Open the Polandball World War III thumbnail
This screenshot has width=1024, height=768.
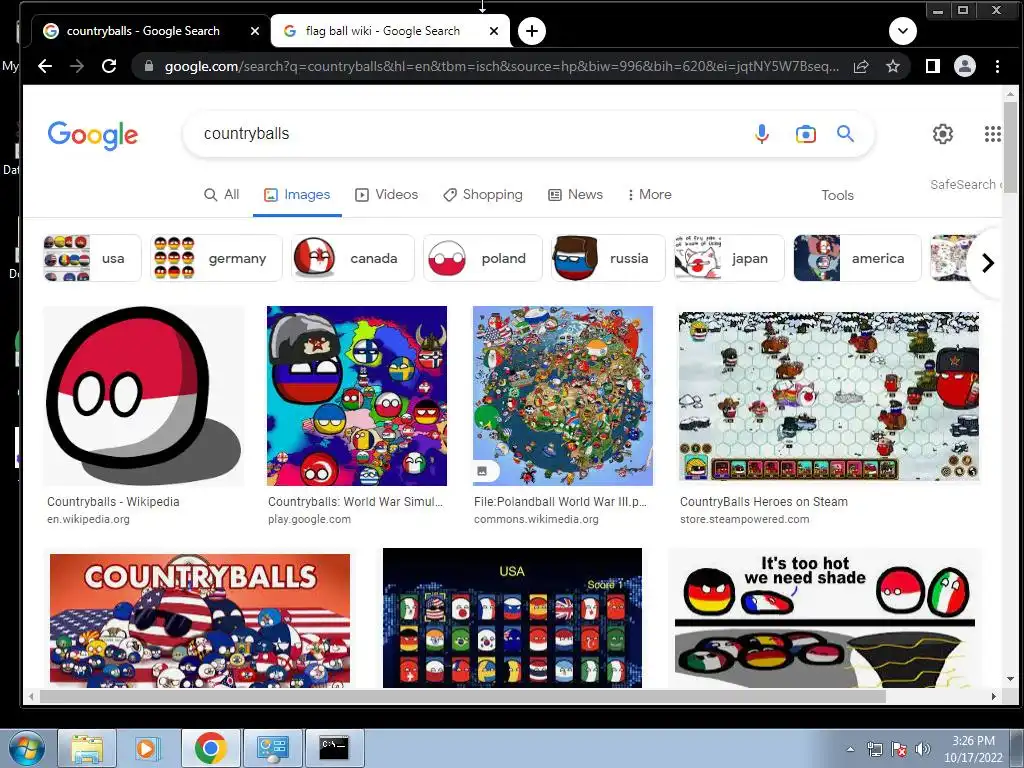[563, 396]
